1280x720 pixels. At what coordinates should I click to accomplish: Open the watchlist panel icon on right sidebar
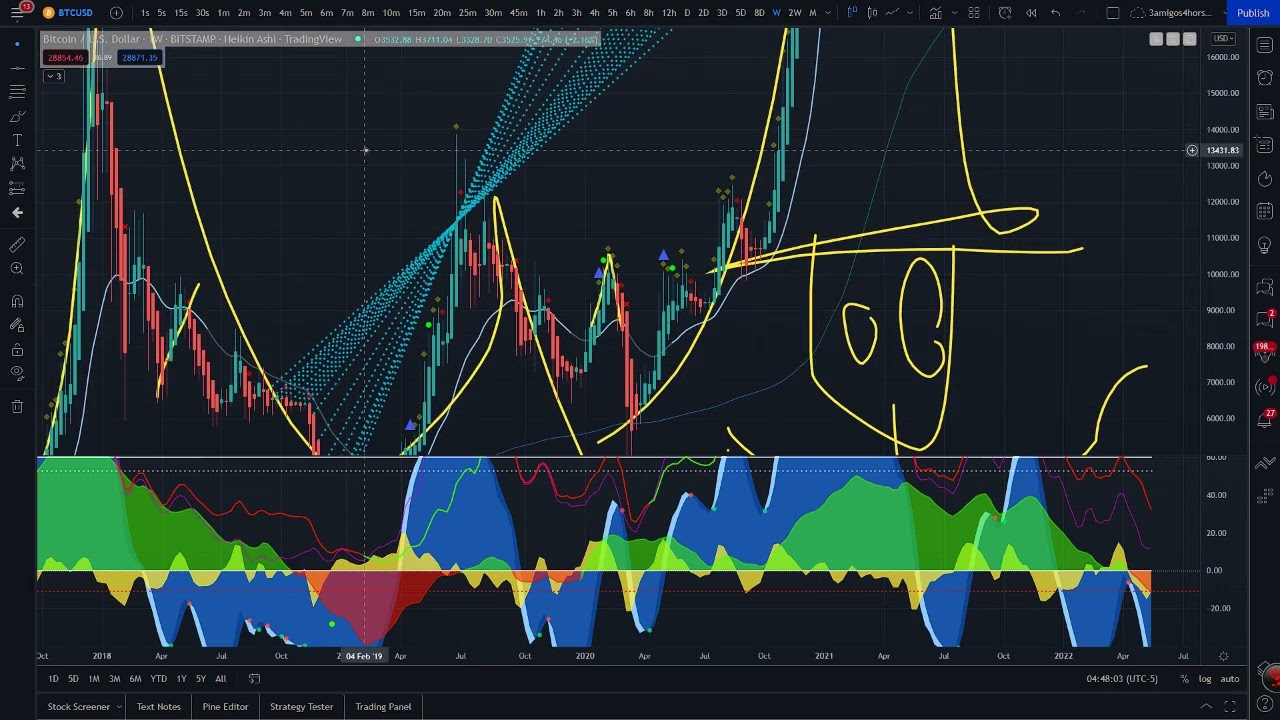tap(1265, 45)
